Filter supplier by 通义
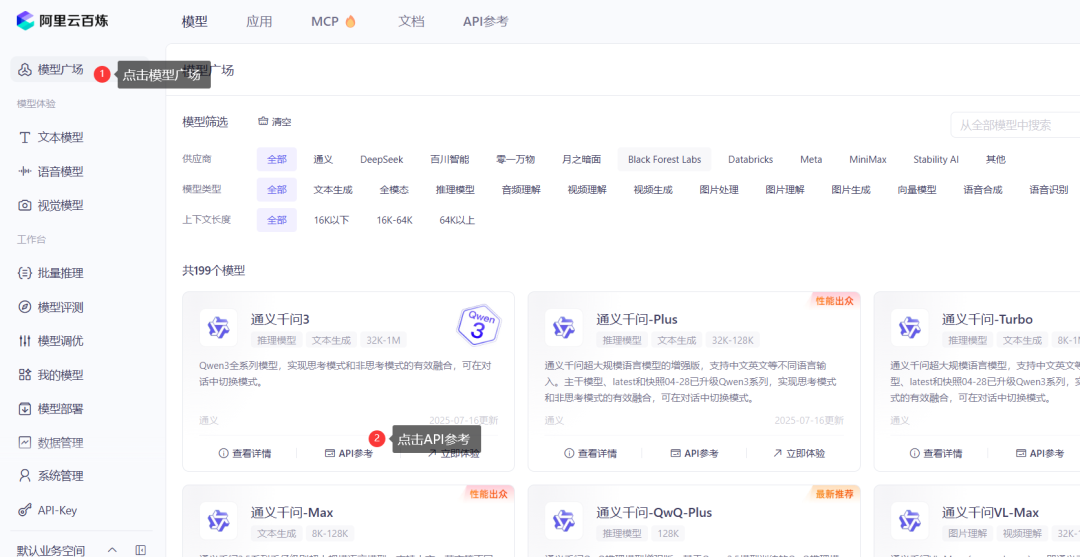Viewport: 1080px width, 557px height. pyautogui.click(x=323, y=159)
